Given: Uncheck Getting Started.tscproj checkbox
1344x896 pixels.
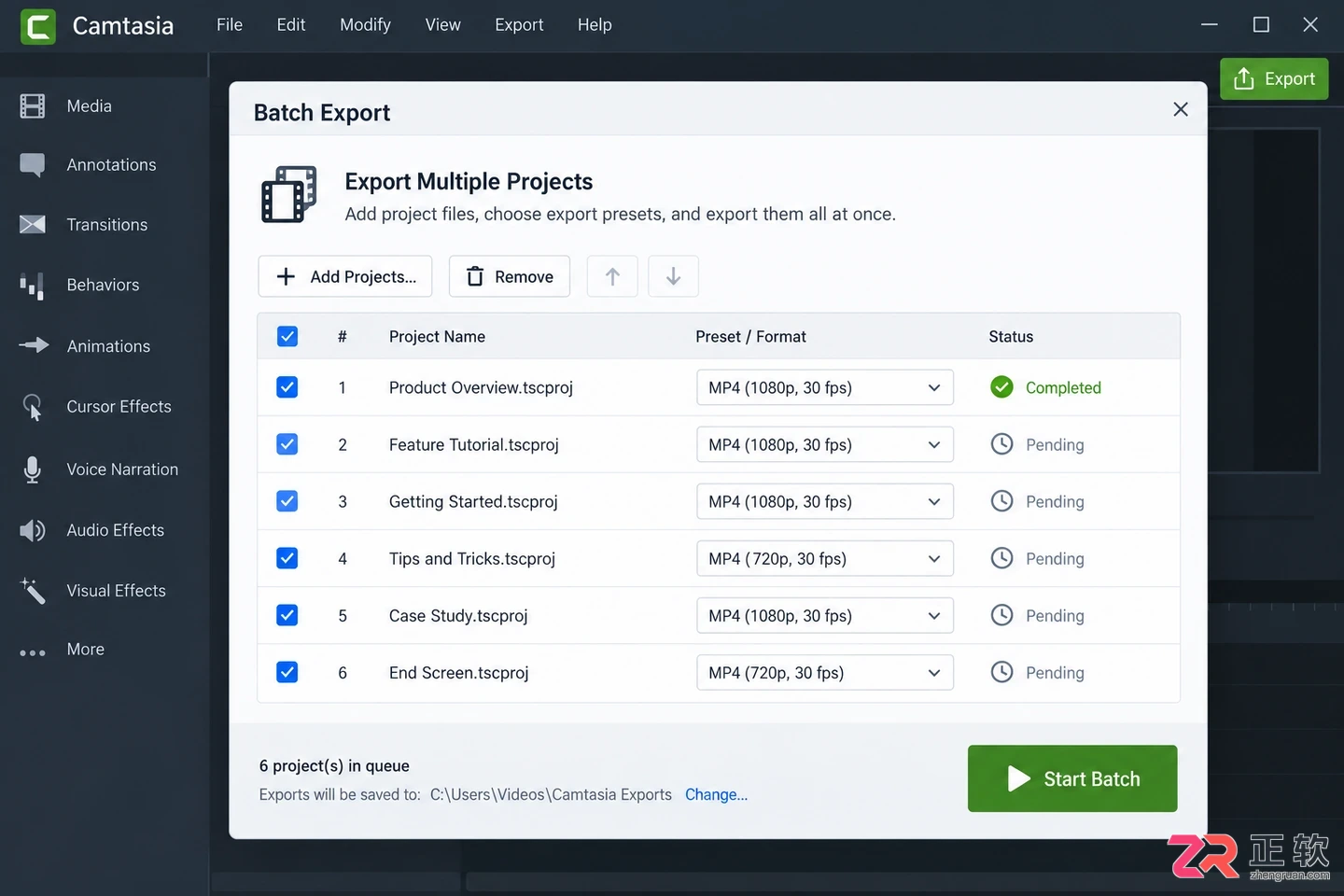Looking at the screenshot, I should pyautogui.click(x=287, y=501).
